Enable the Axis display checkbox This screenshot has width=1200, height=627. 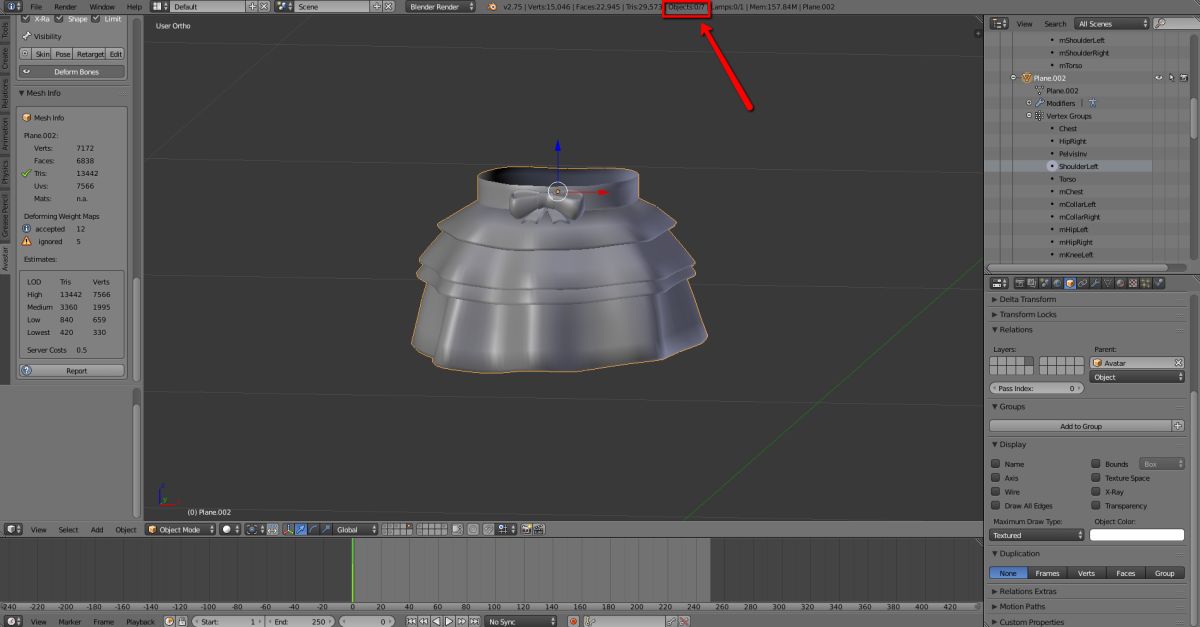(x=995, y=478)
